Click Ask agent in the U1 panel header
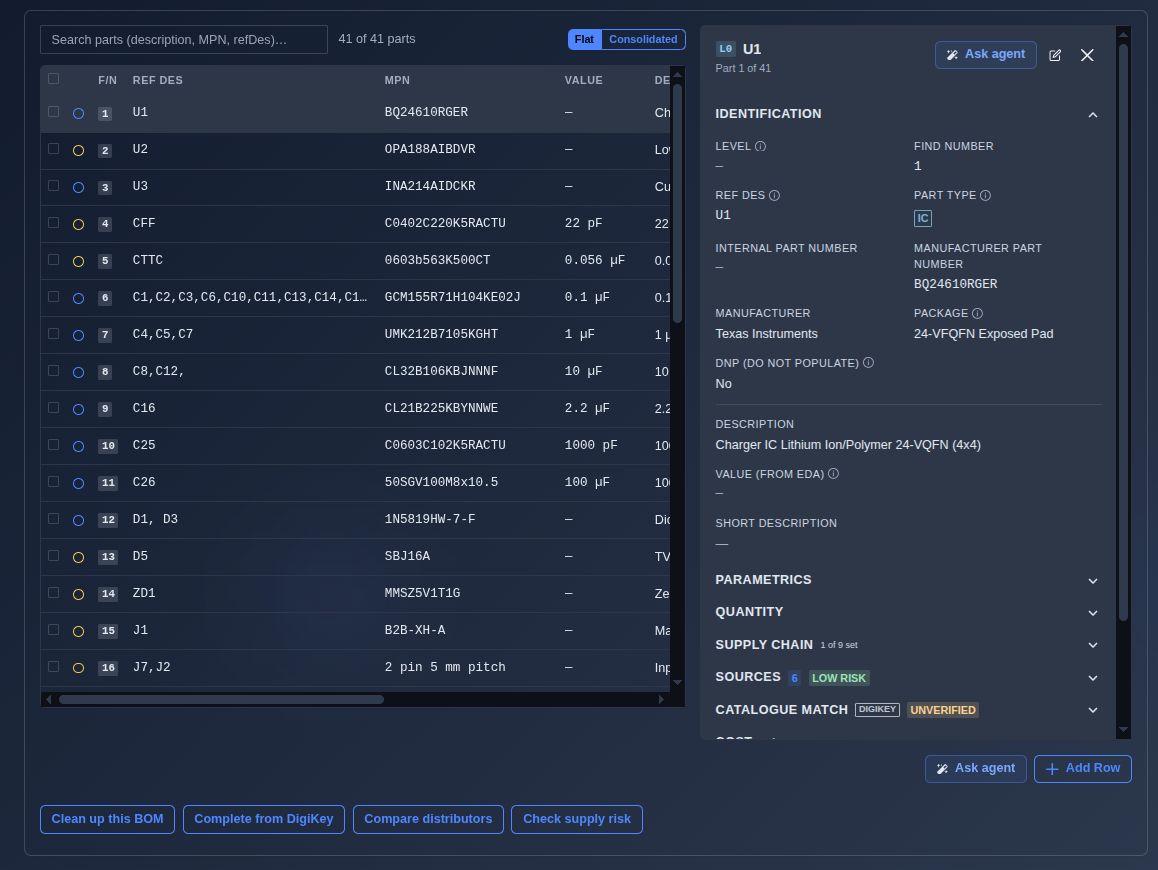The height and width of the screenshot is (870, 1158). tap(986, 55)
